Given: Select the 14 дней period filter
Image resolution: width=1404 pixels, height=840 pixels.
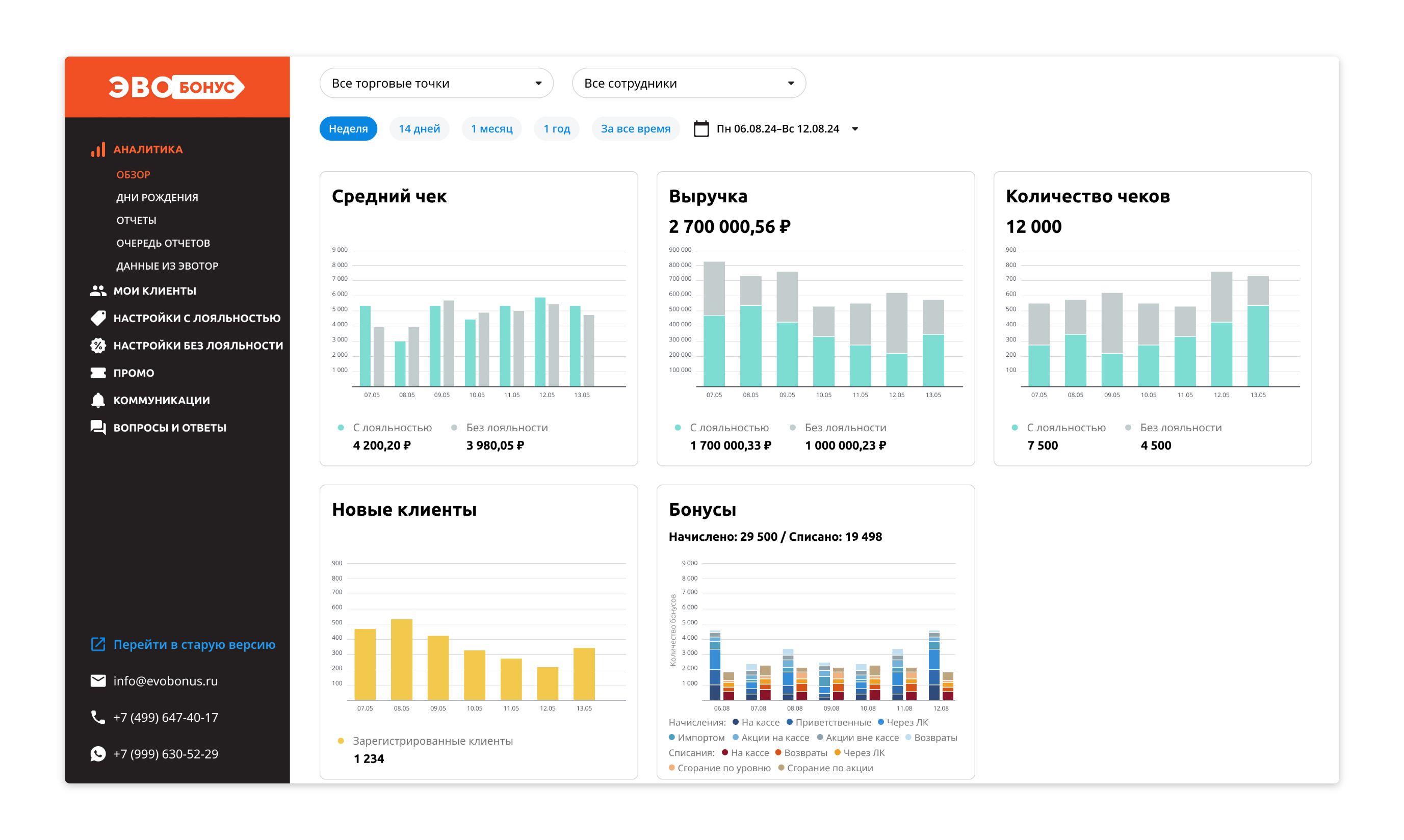Looking at the screenshot, I should pyautogui.click(x=419, y=128).
